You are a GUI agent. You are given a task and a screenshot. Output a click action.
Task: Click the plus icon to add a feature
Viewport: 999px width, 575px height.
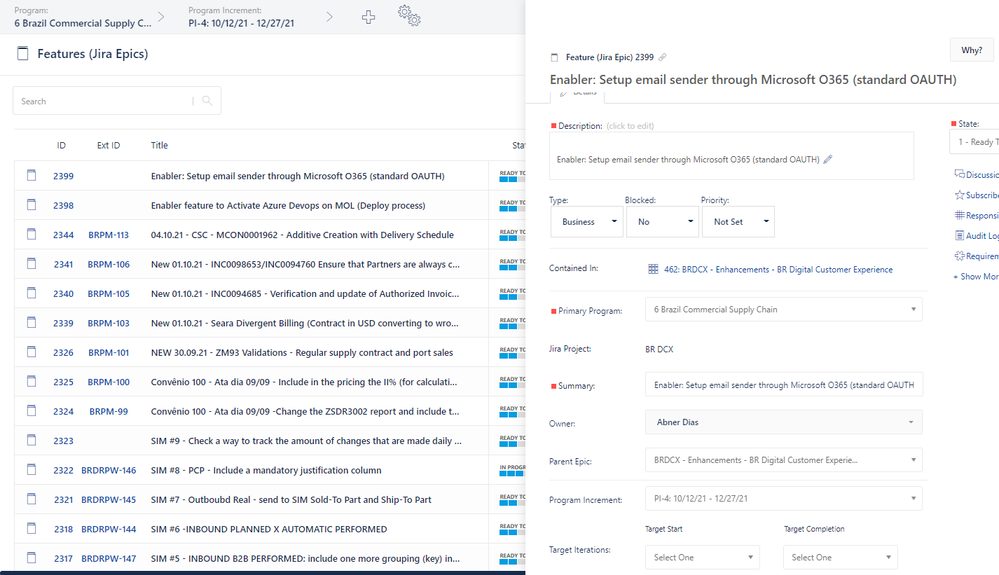tap(368, 17)
